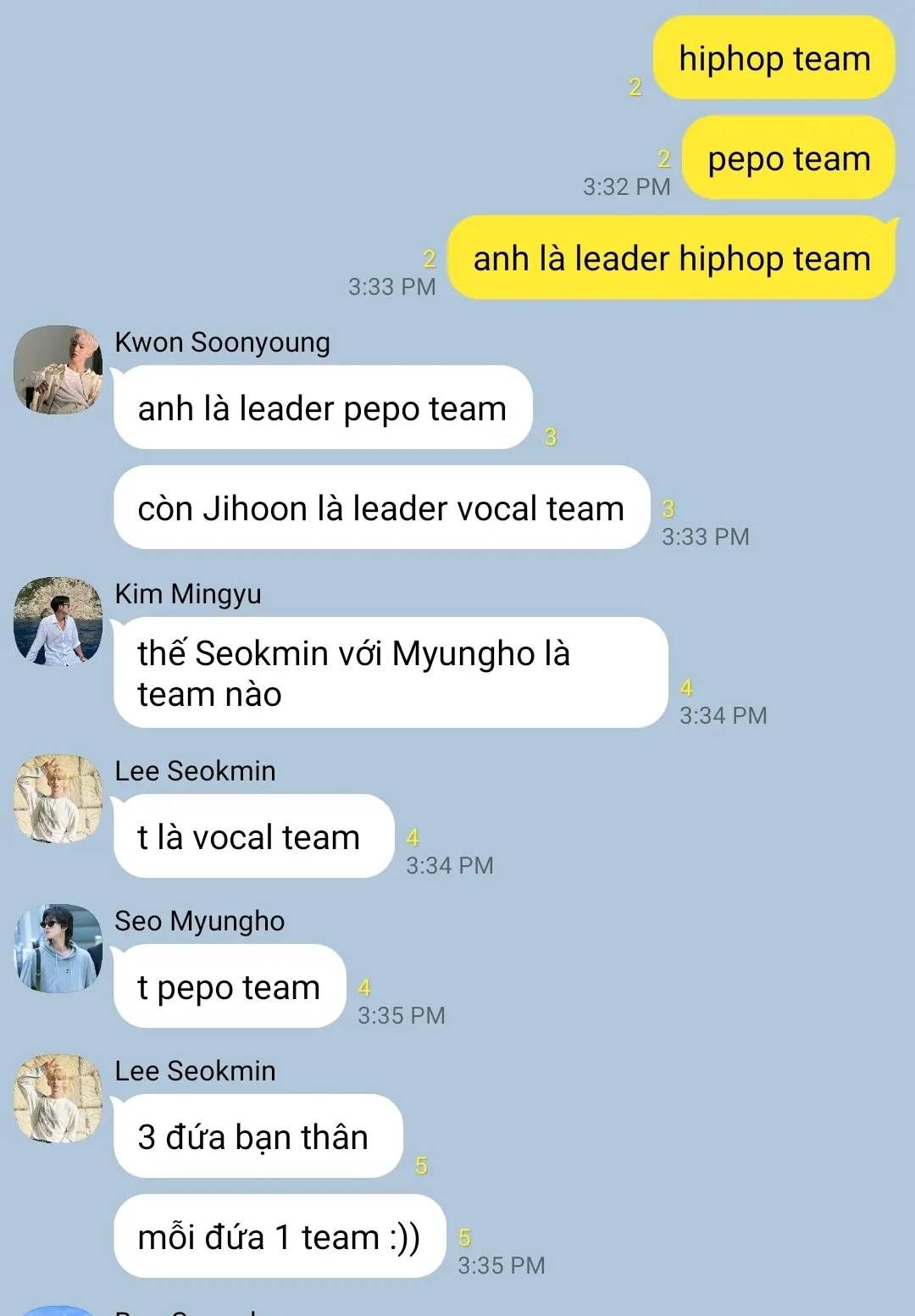This screenshot has width=915, height=1316.
Task: Tap 'thế Seokmin với Myungho là team nào' message
Action: click(391, 673)
